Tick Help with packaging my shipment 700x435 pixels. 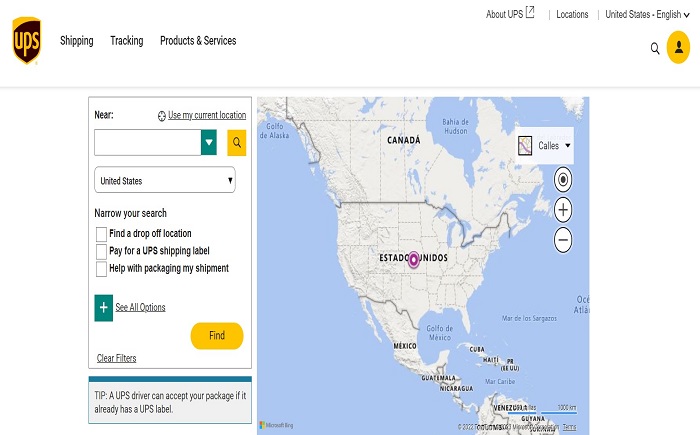tap(101, 269)
